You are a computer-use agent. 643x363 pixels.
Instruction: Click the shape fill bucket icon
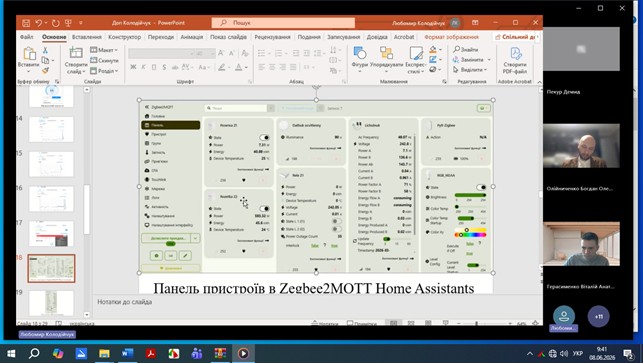pyautogui.click(x=433, y=50)
